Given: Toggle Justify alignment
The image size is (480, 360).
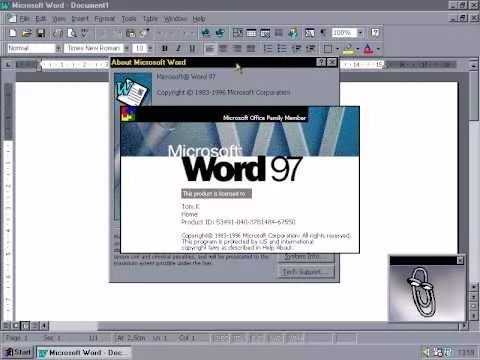Looking at the screenshot, I should [x=251, y=49].
